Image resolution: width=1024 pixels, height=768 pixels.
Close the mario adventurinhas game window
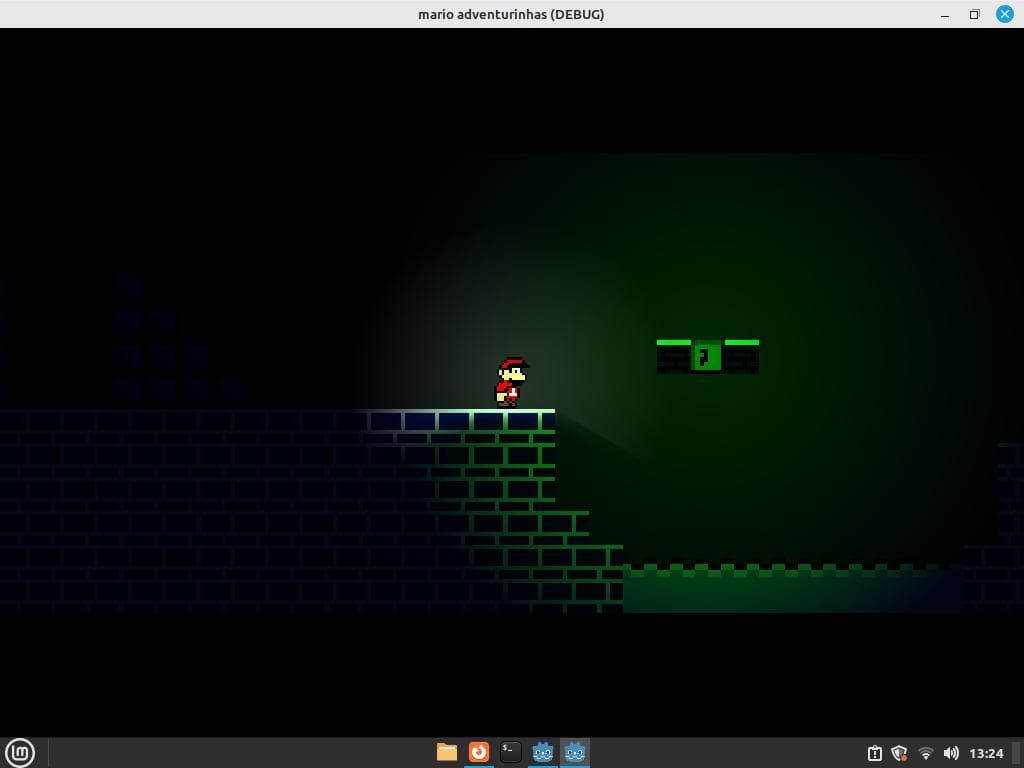(x=1004, y=14)
